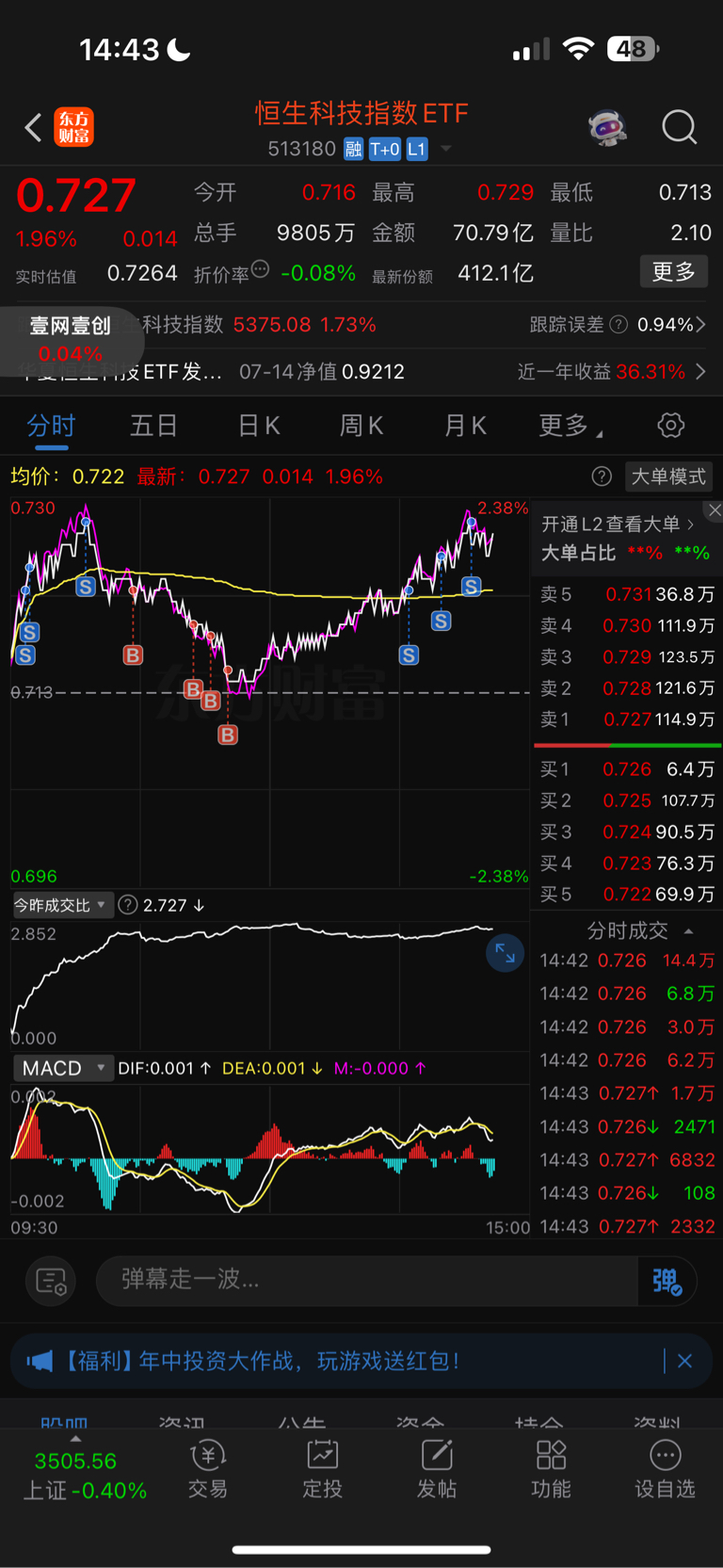Expand dropdown arrow under ETF title
Screen dimensions: 723x1568
[446, 149]
